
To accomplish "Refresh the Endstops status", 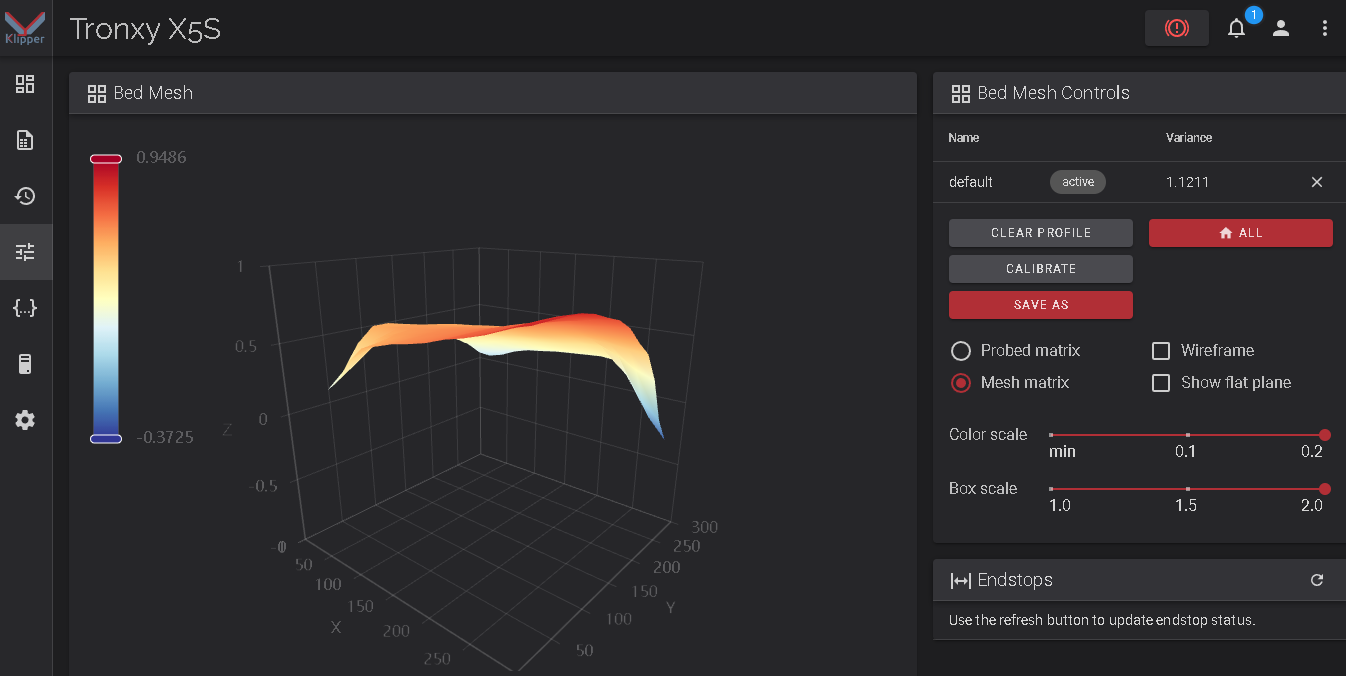I will (1317, 580).
